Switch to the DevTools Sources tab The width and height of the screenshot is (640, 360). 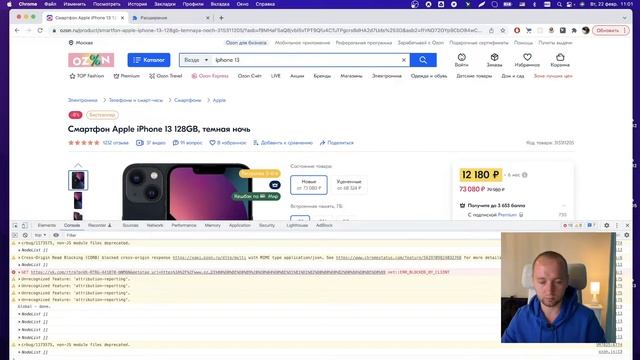130,225
